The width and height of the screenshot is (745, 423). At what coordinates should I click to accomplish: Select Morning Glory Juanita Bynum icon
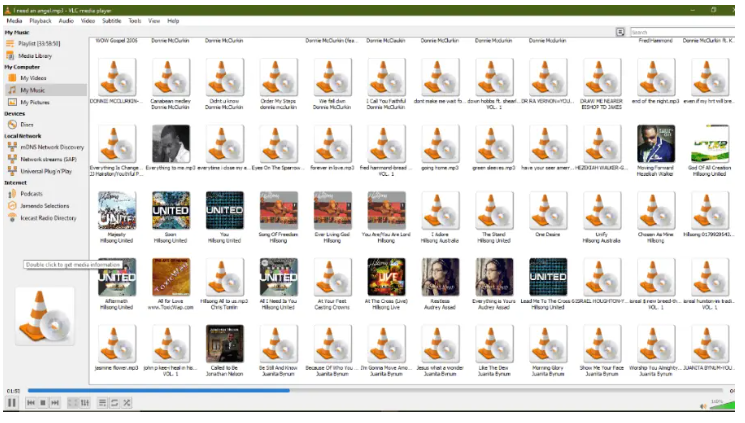(x=548, y=343)
